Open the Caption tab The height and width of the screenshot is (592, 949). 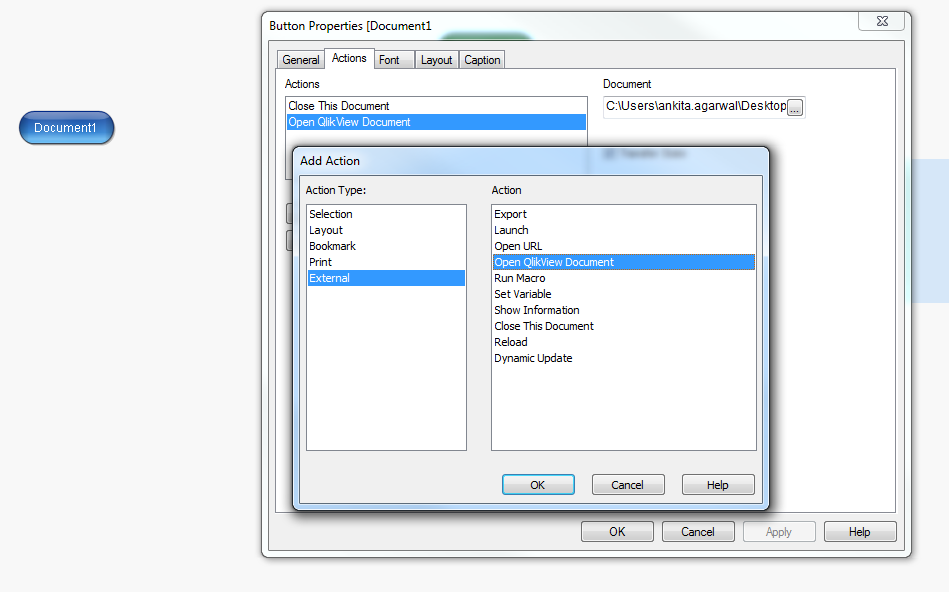point(482,60)
